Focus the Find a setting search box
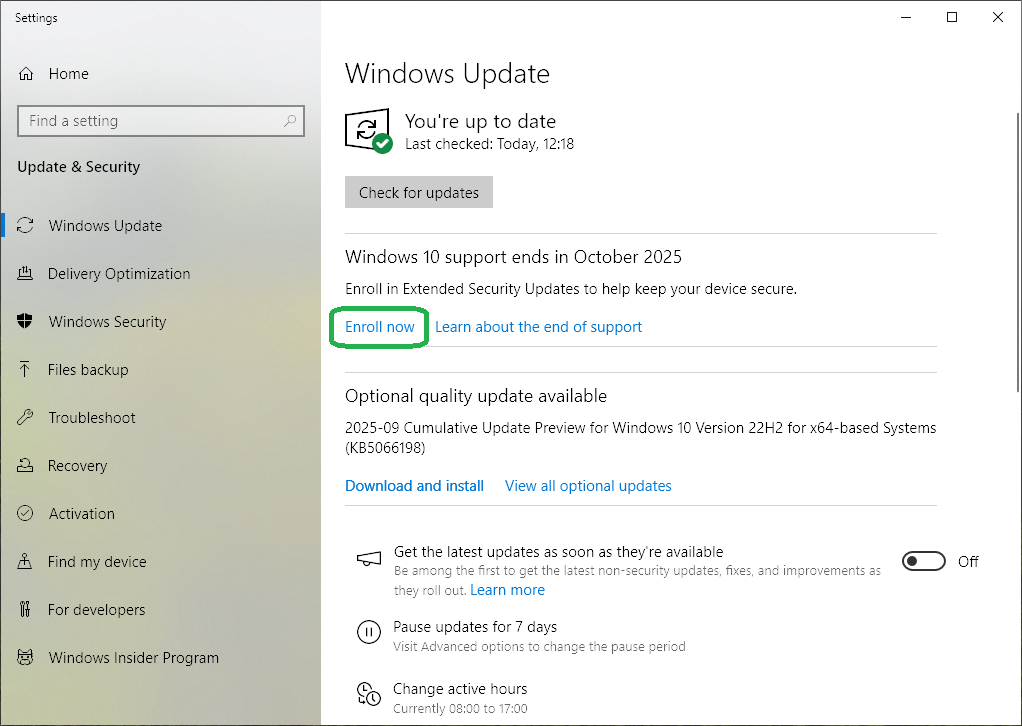 (150, 121)
